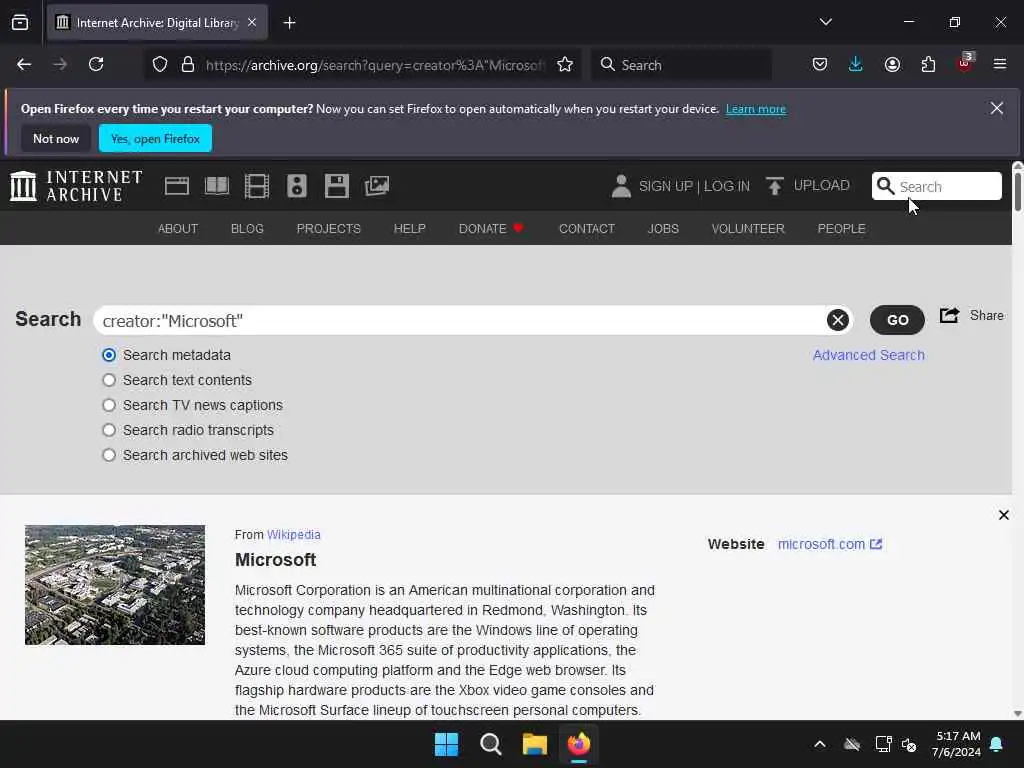
Task: Open the Firefox application menu
Action: tap(1000, 65)
